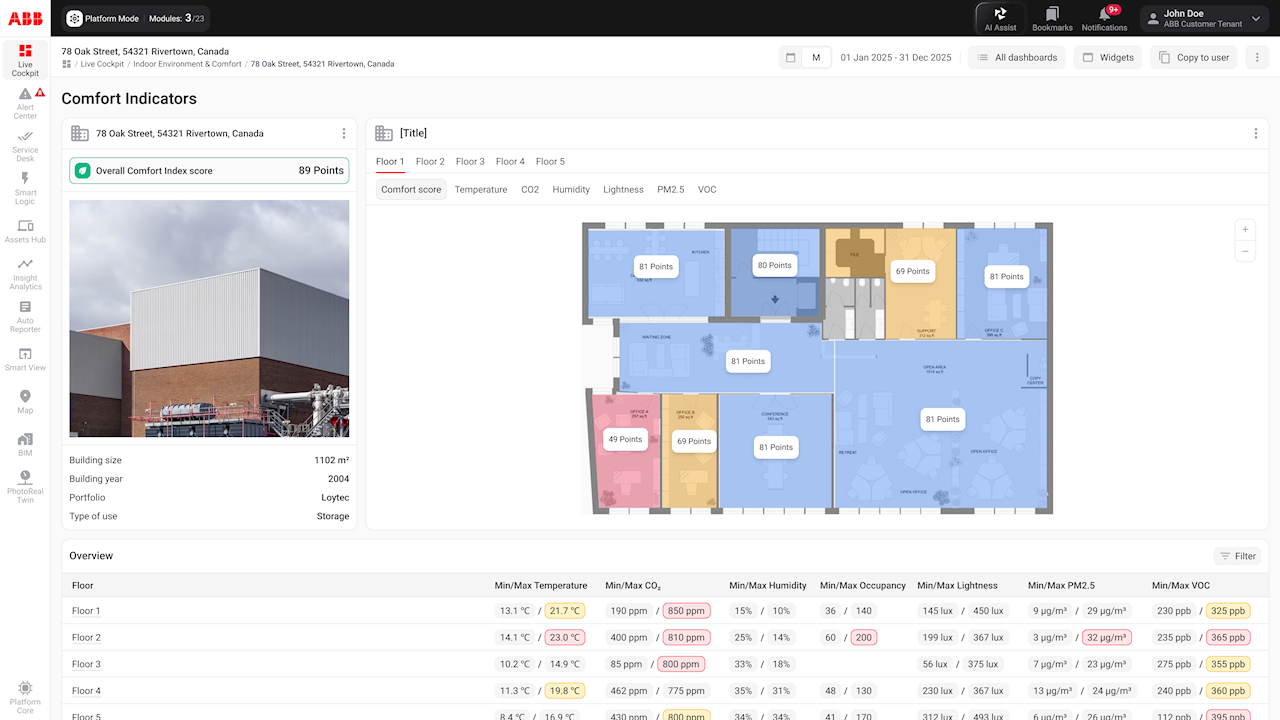The width and height of the screenshot is (1280, 720).
Task: Select CO2 metric
Action: pyautogui.click(x=530, y=189)
